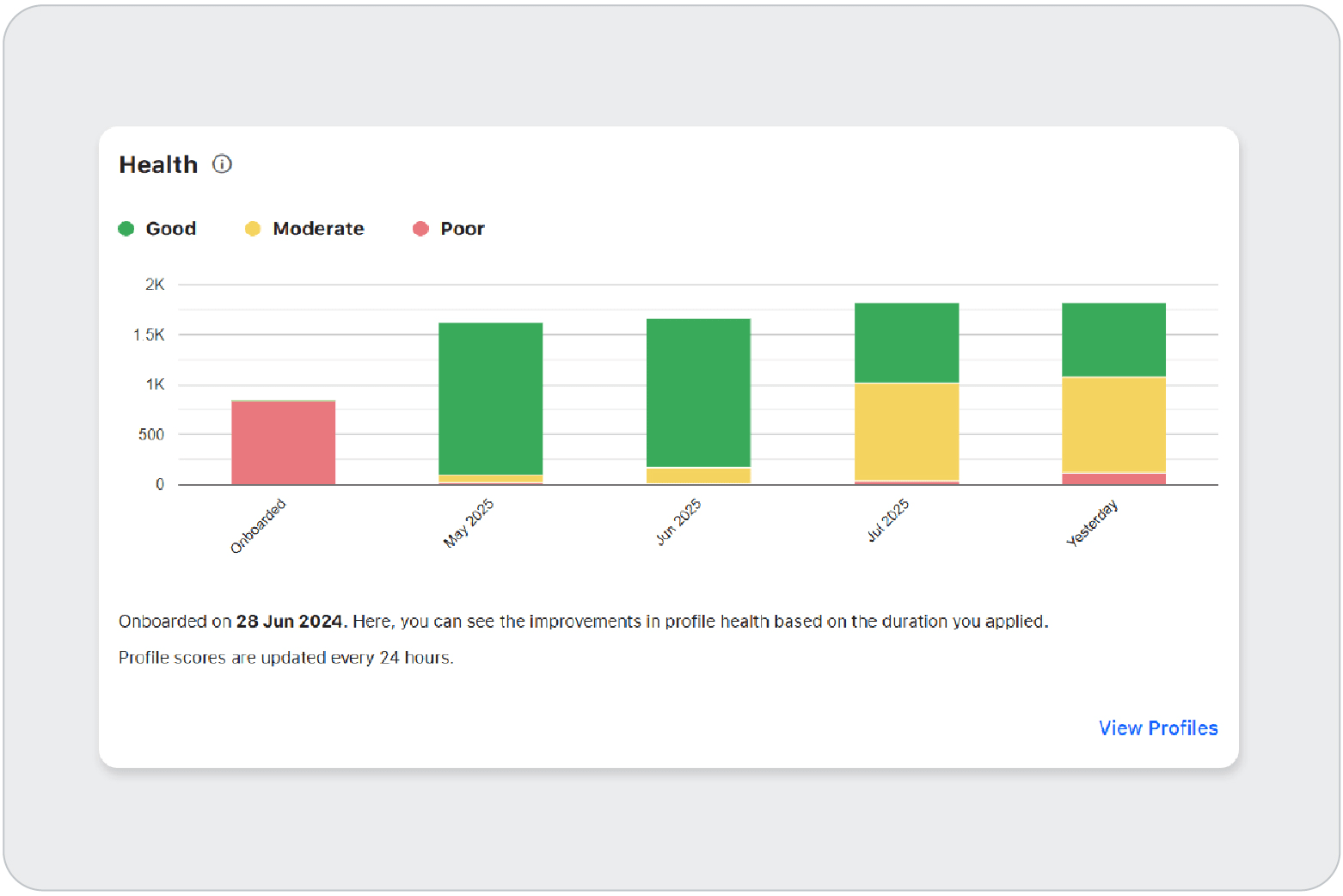The width and height of the screenshot is (1343, 896).
Task: Toggle the Moderate series legend label
Action: (x=318, y=229)
